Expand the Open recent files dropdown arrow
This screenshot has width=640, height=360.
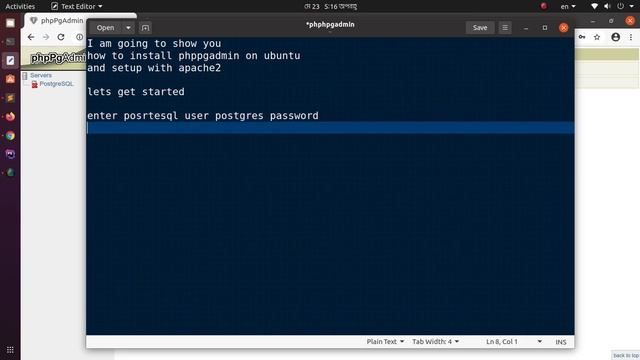[x=128, y=28]
